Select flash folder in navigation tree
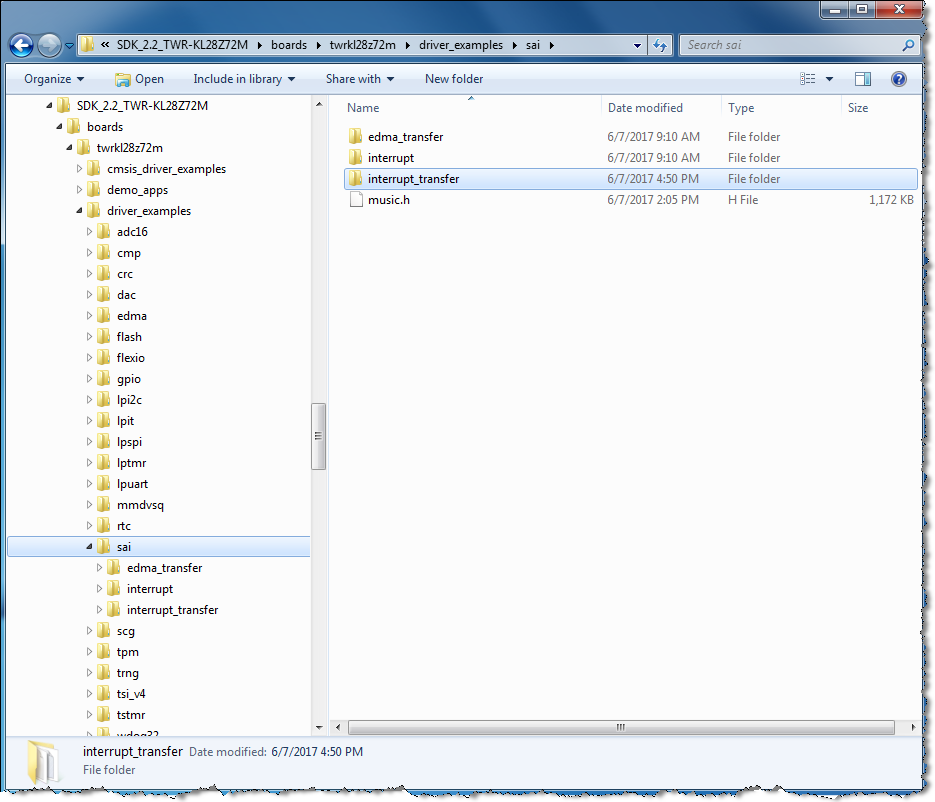Viewport: 935px width, 802px height. 129,337
